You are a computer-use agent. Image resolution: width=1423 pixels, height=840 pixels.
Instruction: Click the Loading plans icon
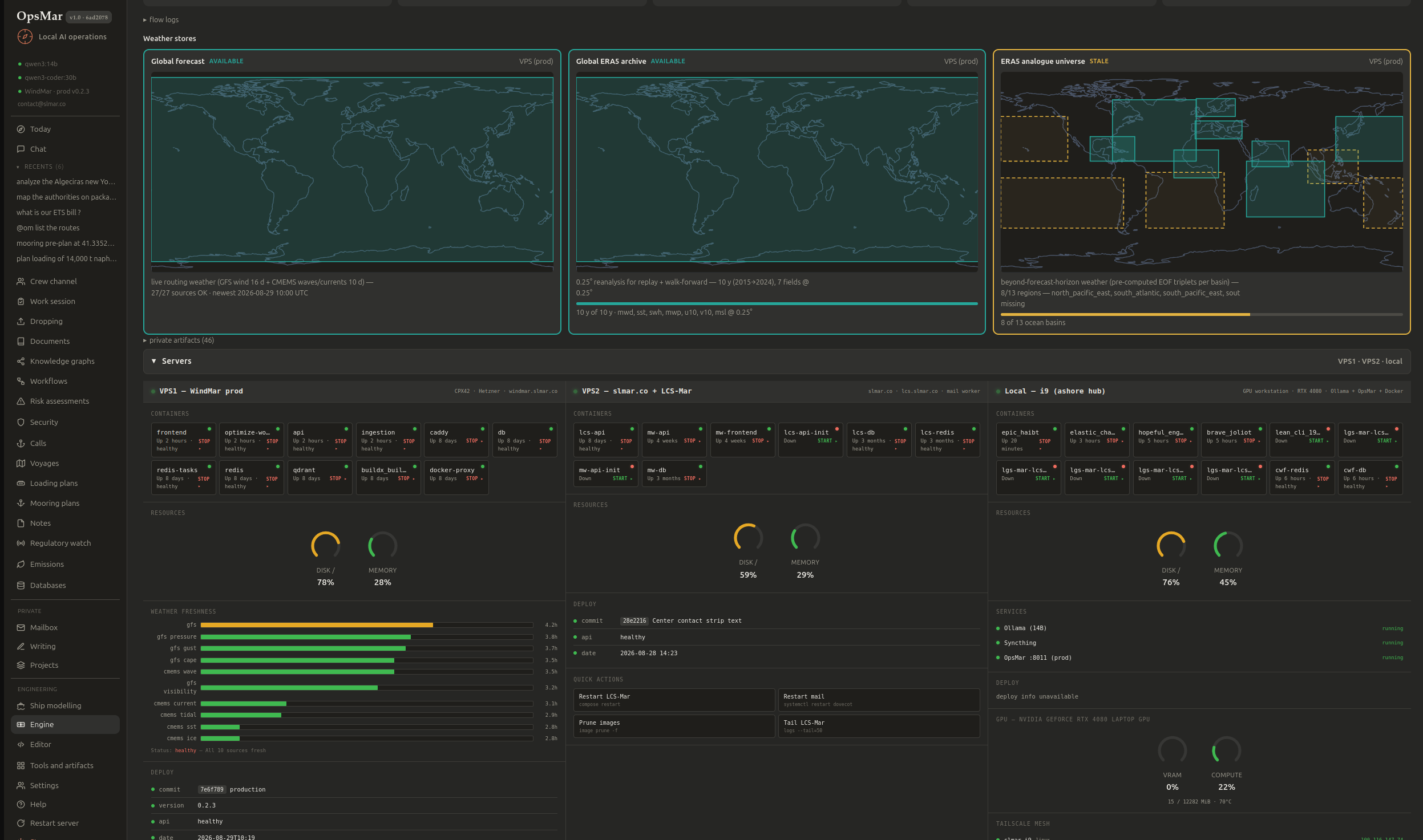21,484
